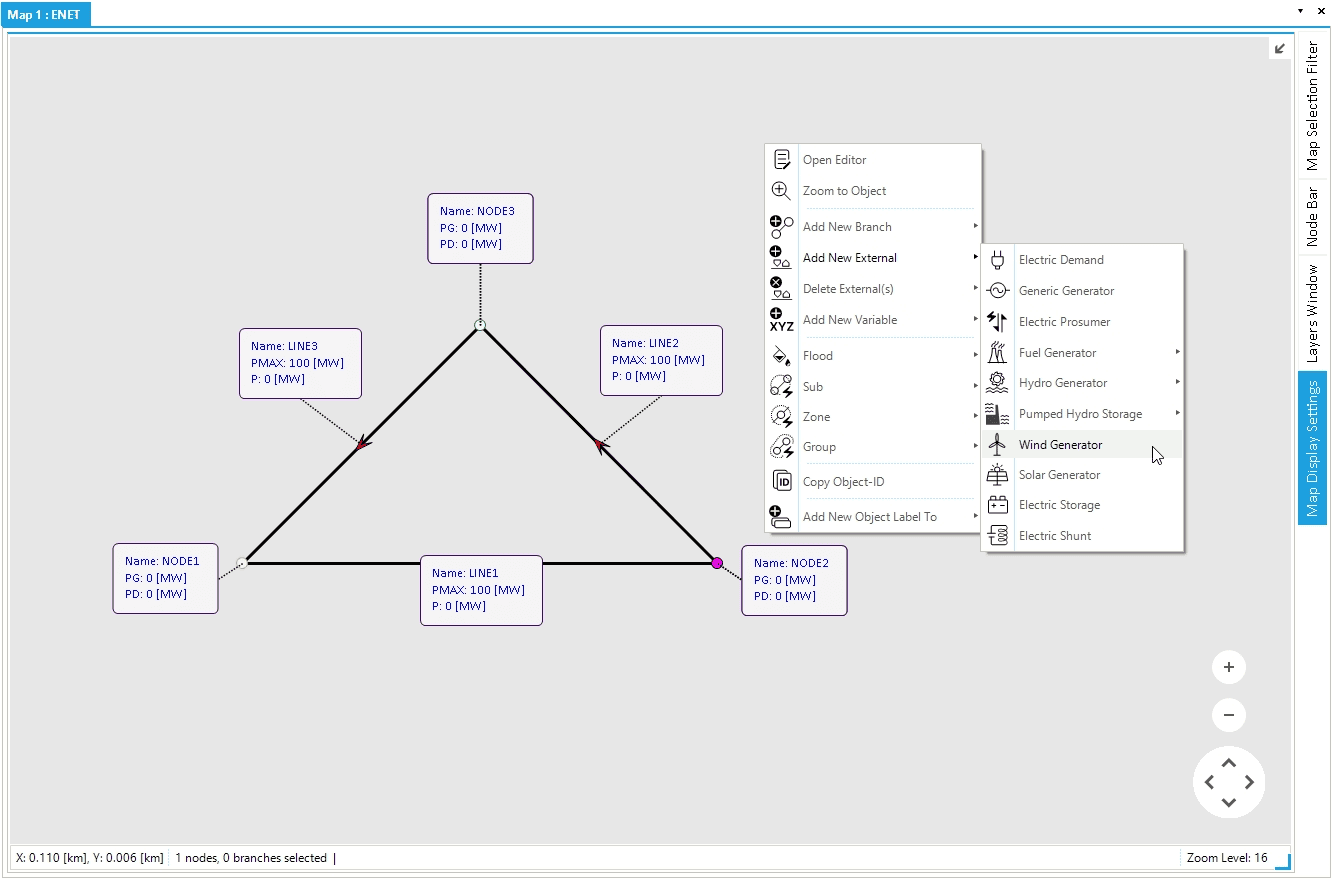Image resolution: width=1332 pixels, height=879 pixels.
Task: Click the Electric Shunt icon
Action: (x=997, y=536)
